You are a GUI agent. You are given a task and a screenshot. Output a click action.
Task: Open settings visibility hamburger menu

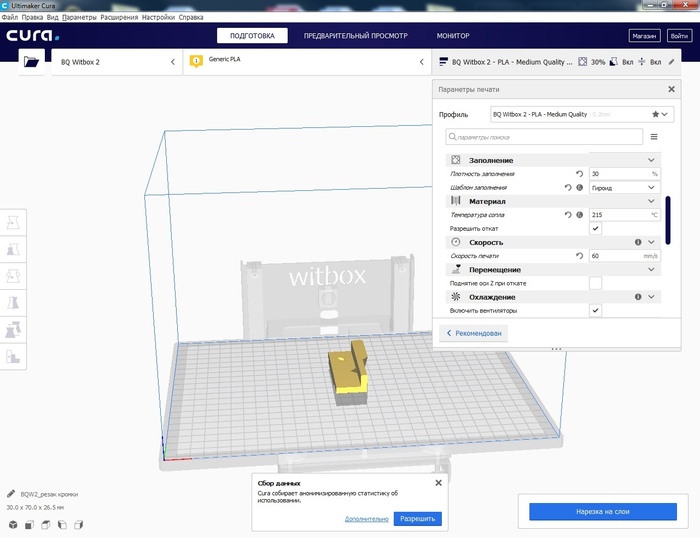coord(654,137)
